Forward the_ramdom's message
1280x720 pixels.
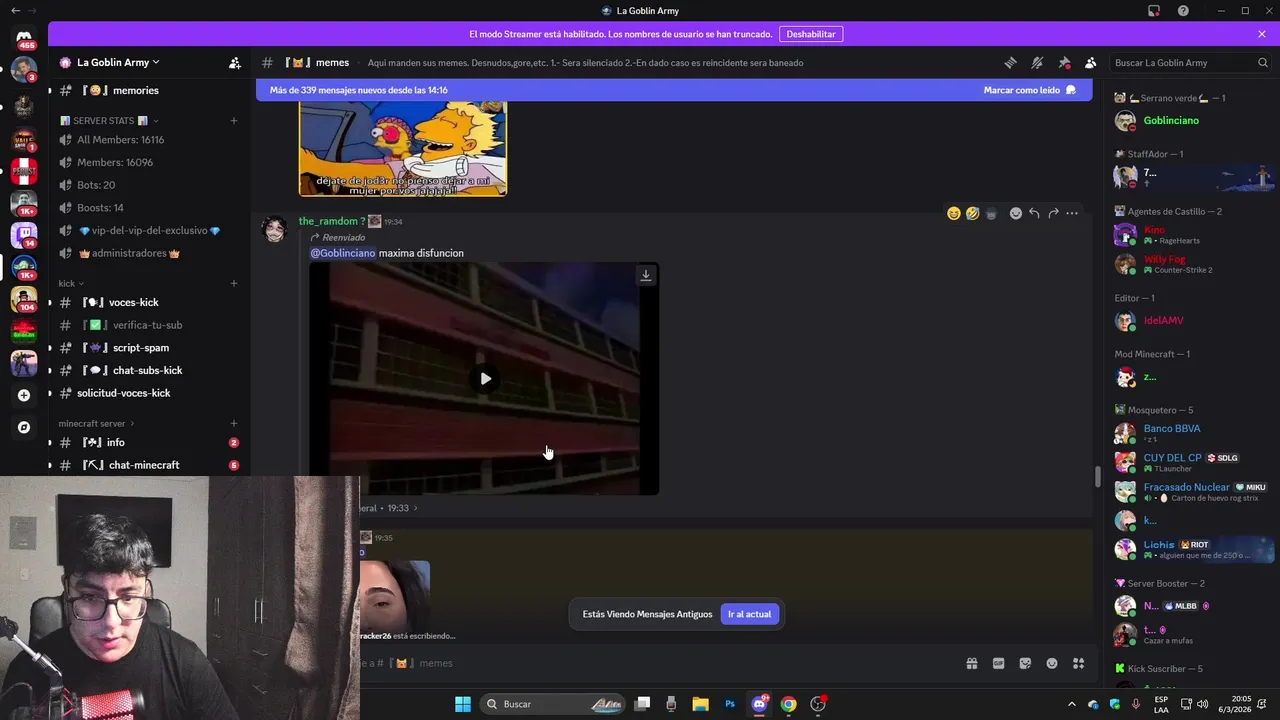(x=1053, y=213)
